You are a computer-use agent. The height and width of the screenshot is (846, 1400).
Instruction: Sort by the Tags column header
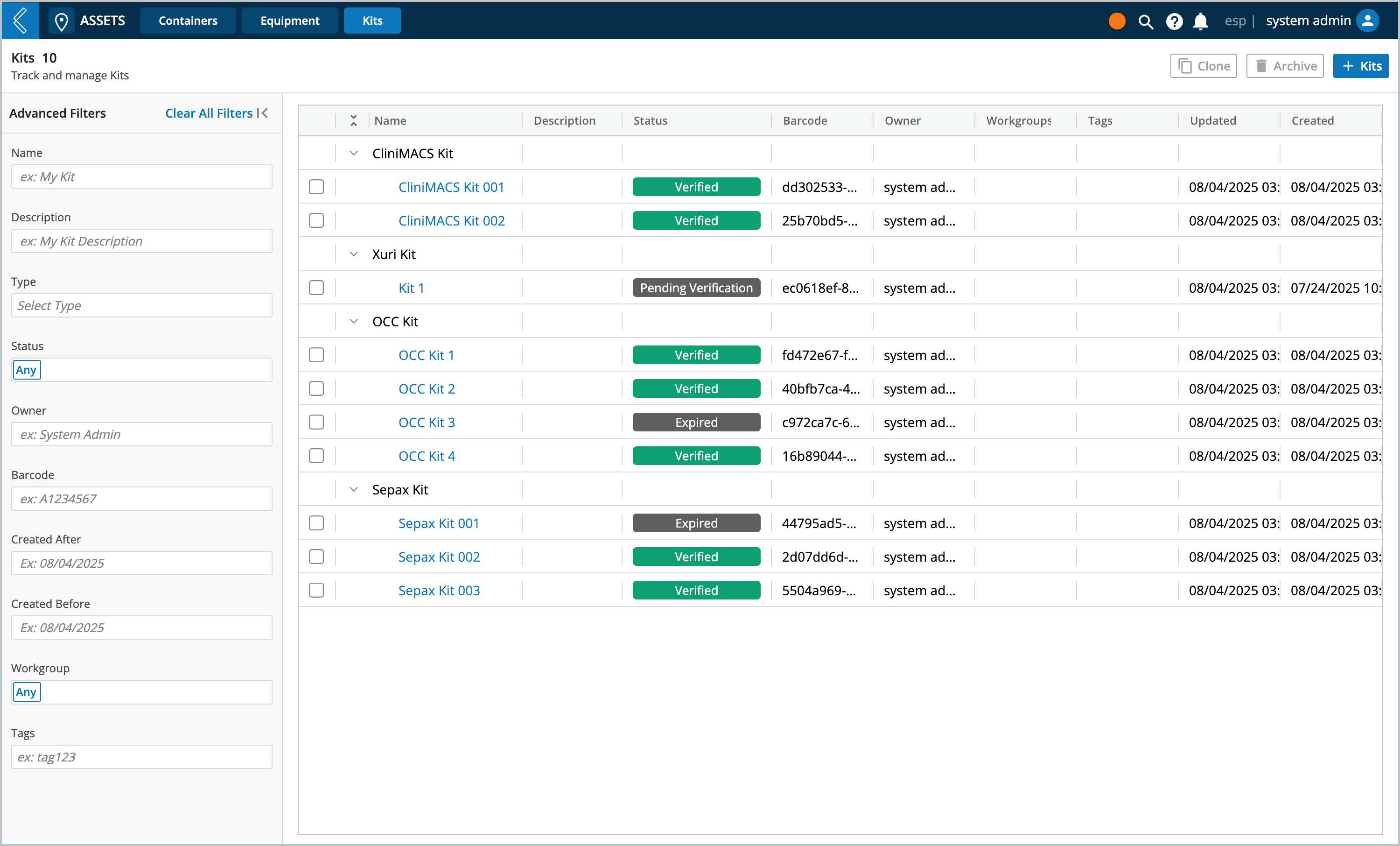[1099, 120]
